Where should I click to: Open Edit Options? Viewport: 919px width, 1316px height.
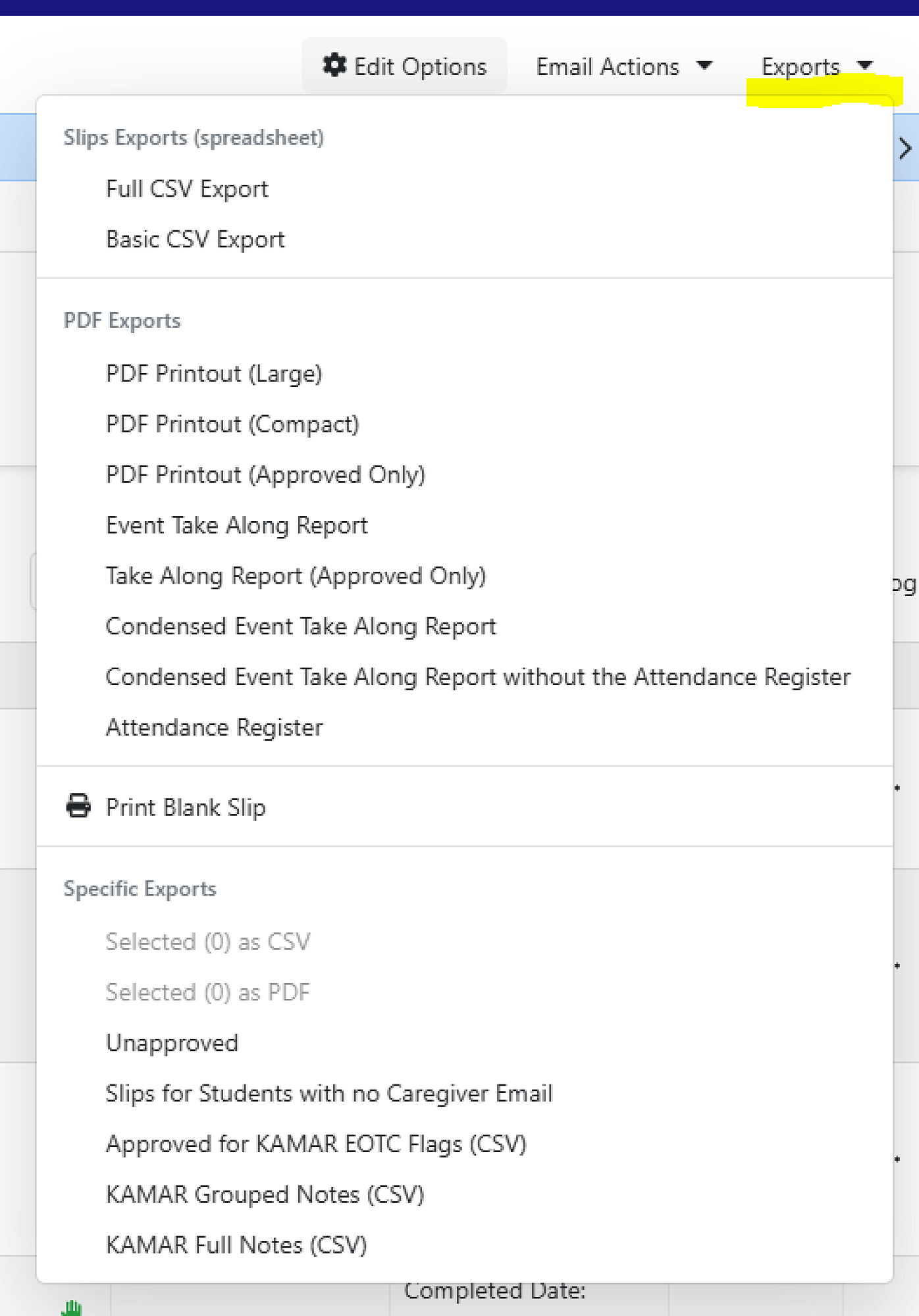pos(404,66)
